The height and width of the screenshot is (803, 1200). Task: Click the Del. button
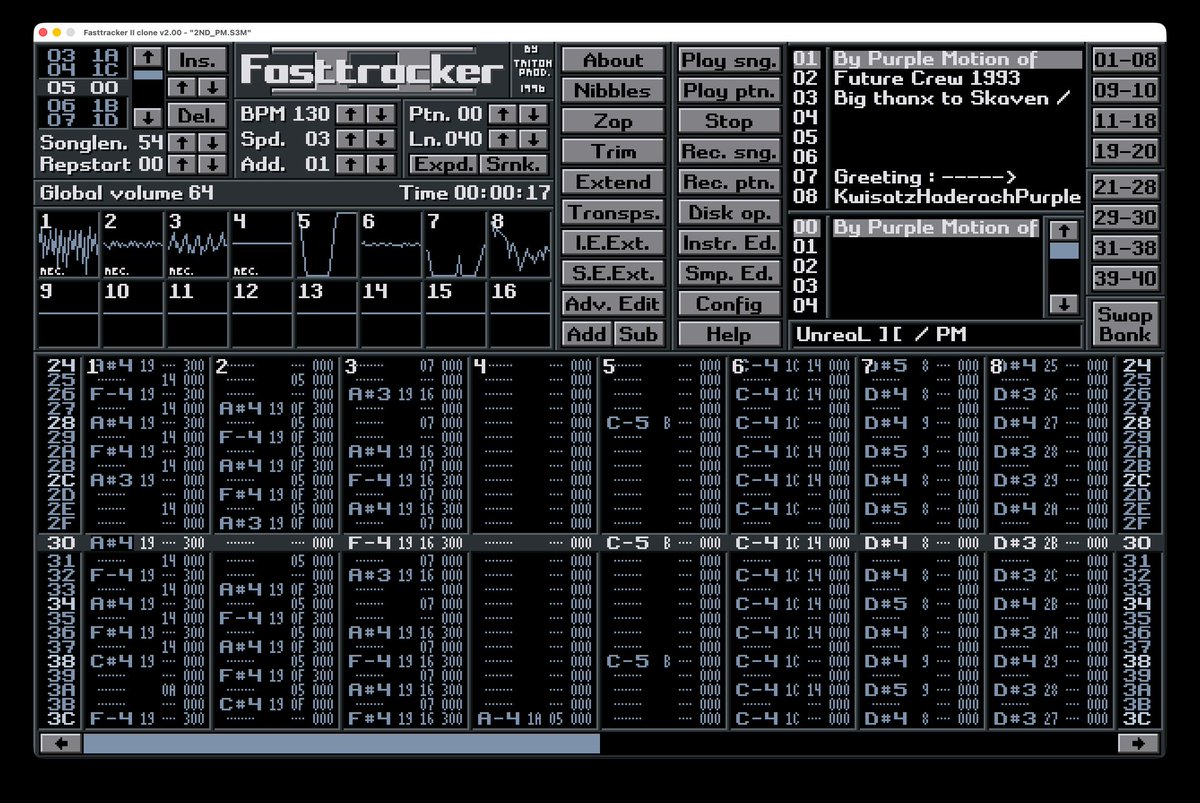click(x=196, y=115)
